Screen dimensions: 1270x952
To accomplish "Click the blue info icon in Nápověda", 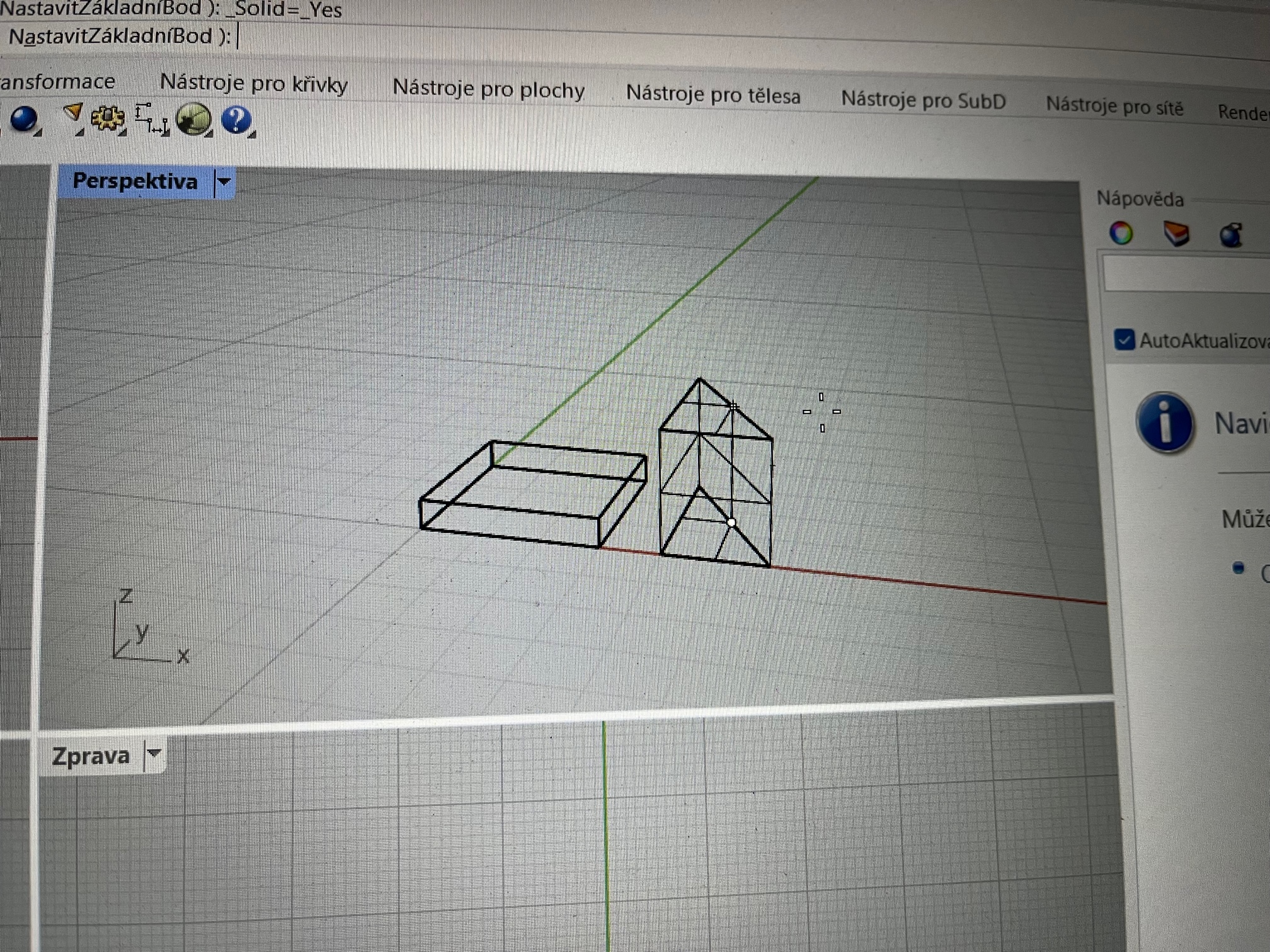I will pyautogui.click(x=1164, y=422).
